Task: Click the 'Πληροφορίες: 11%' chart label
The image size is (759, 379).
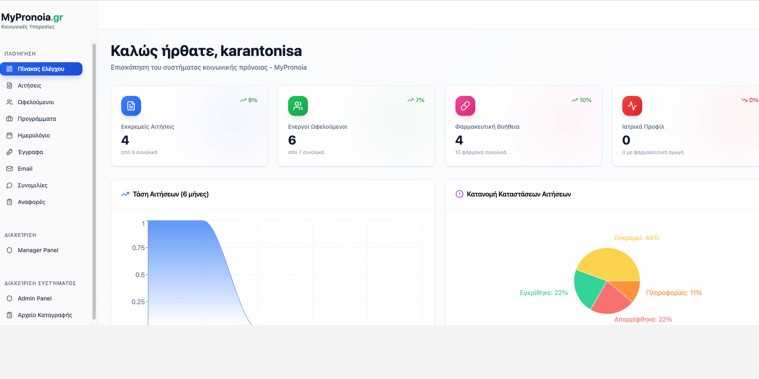Action: click(674, 293)
